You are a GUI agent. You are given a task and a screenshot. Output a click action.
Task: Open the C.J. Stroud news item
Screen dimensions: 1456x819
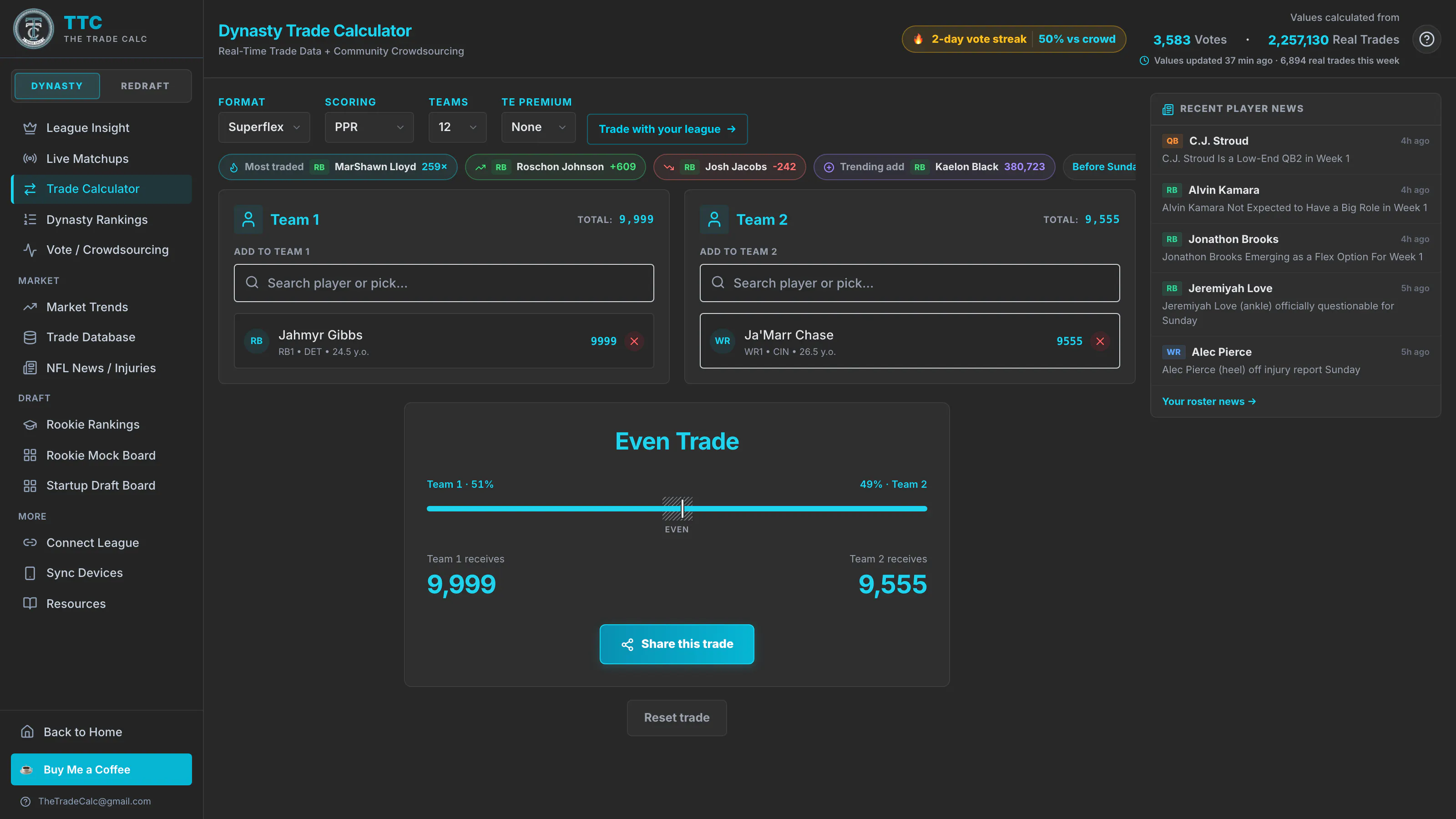coord(1295,150)
